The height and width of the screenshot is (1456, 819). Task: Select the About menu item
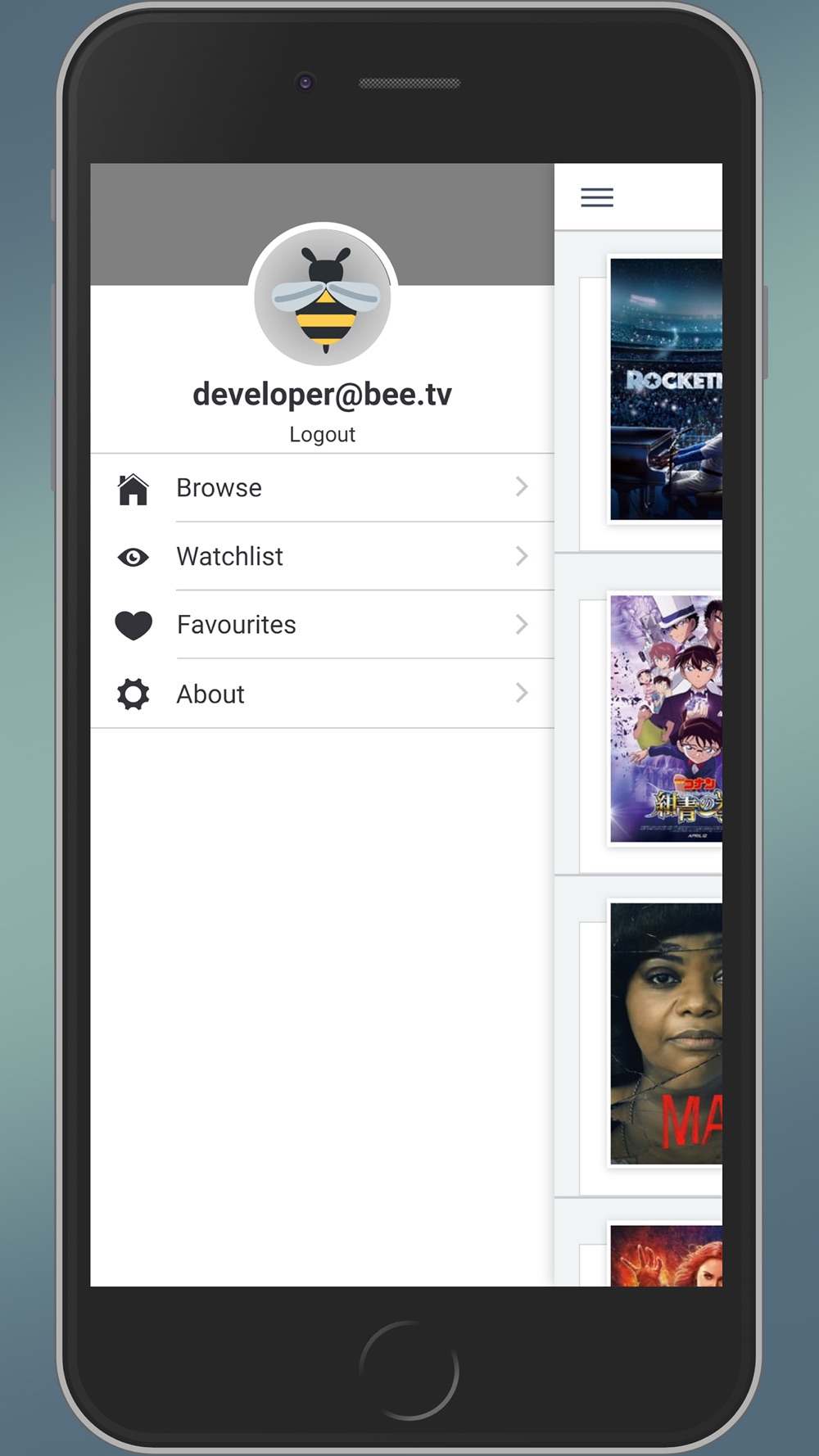[x=323, y=694]
